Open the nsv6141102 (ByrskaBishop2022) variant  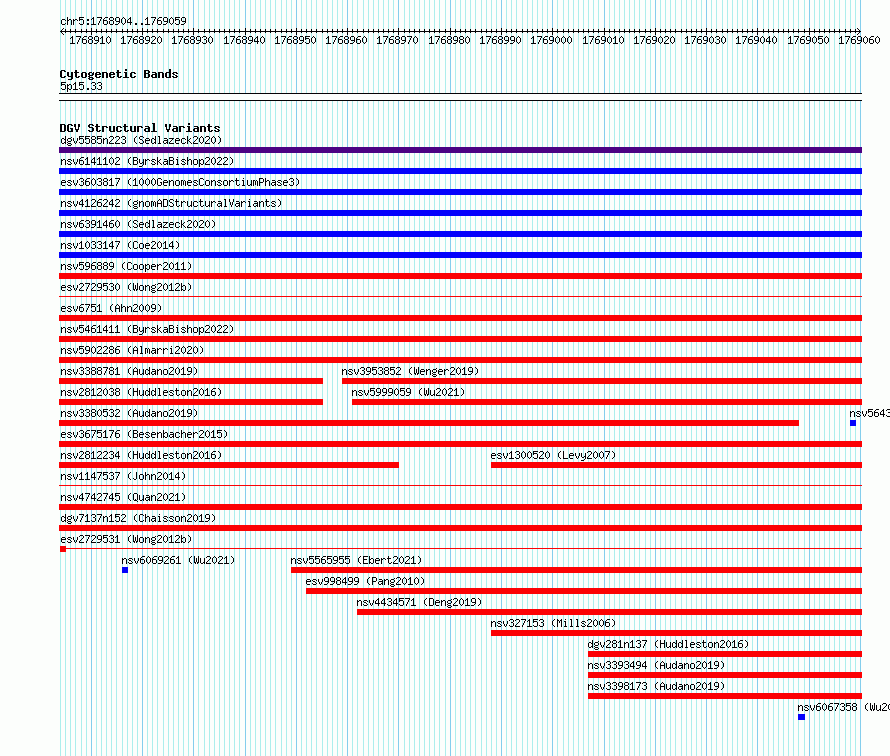click(x=147, y=161)
